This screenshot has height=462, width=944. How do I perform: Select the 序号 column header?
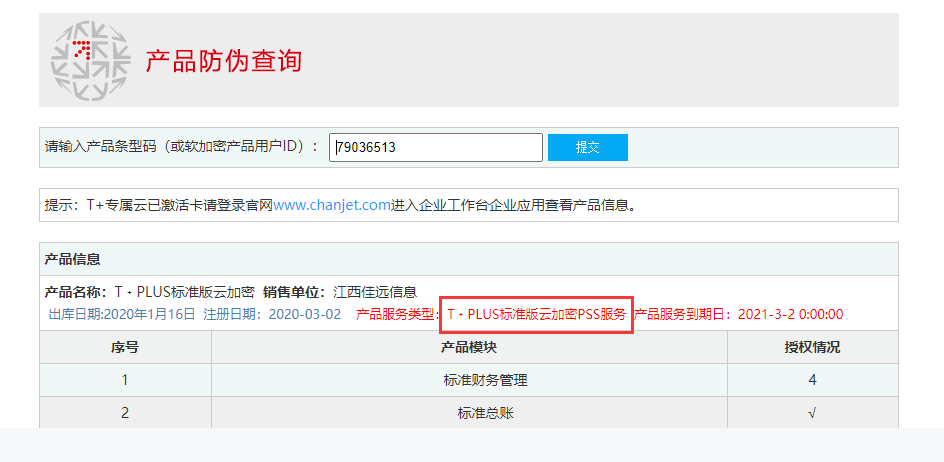125,348
